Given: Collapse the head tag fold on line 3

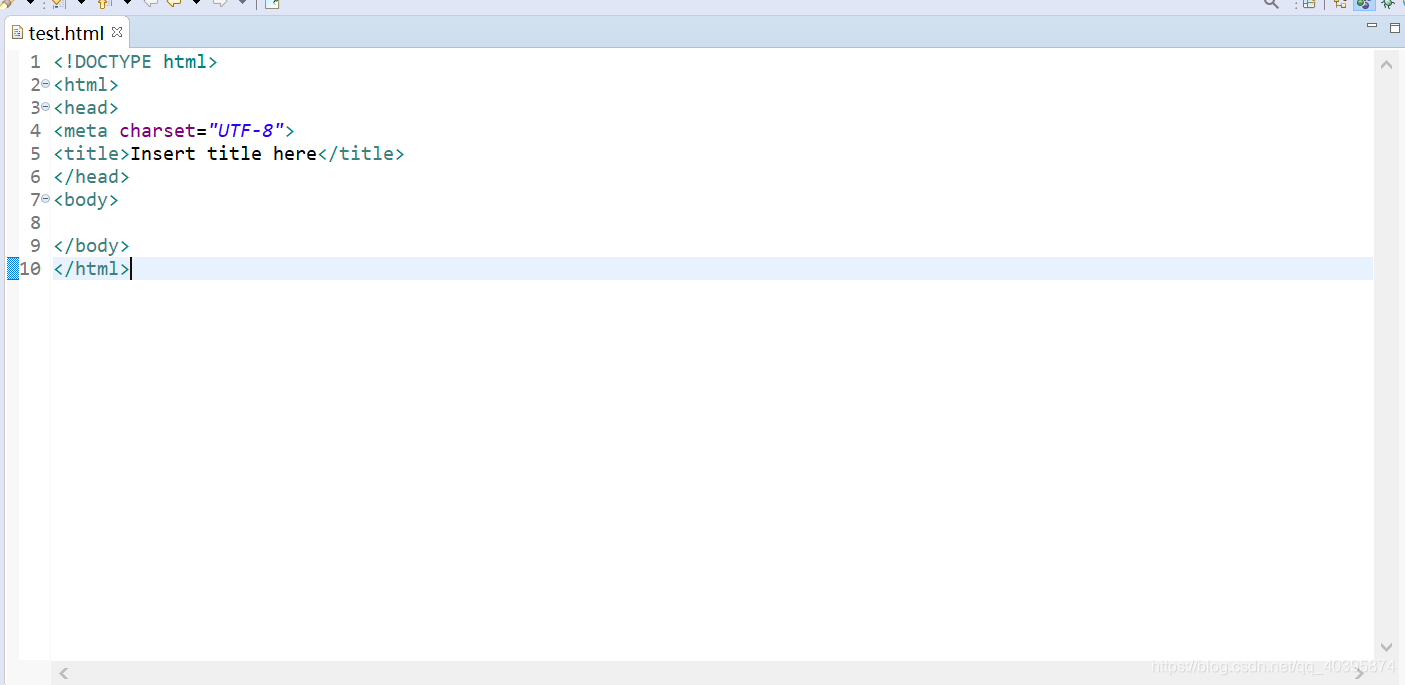Looking at the screenshot, I should [x=46, y=107].
